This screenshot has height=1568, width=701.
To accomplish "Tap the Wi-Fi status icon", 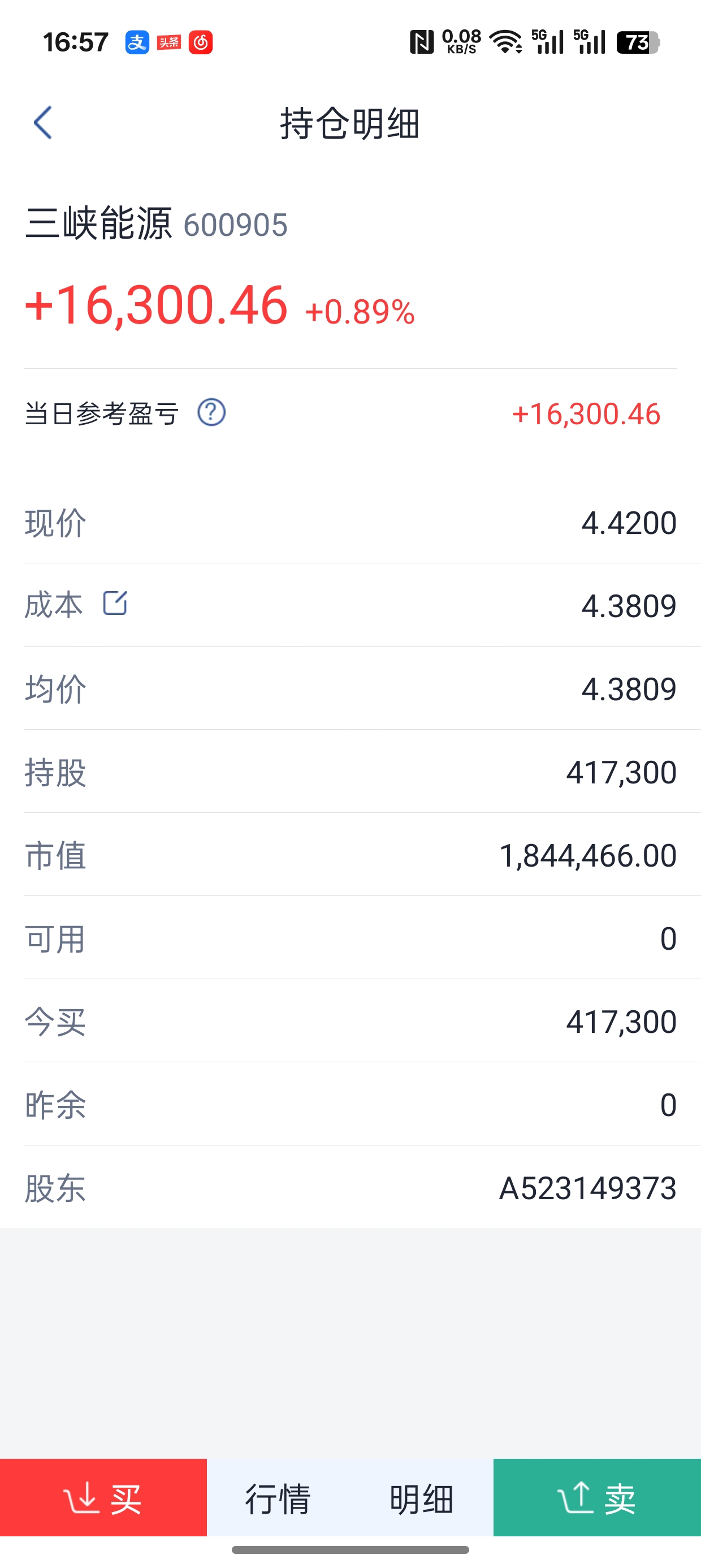I will pyautogui.click(x=505, y=42).
